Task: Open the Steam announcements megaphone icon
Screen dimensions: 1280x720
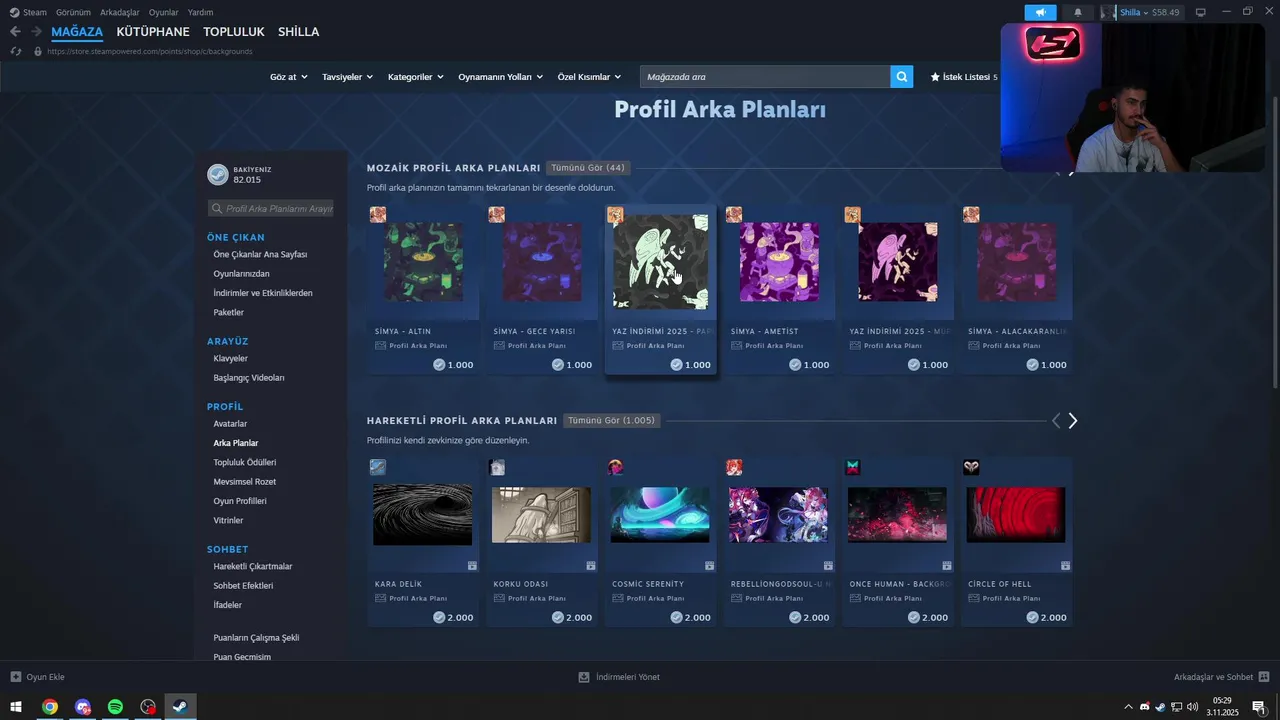Action: [x=1040, y=12]
